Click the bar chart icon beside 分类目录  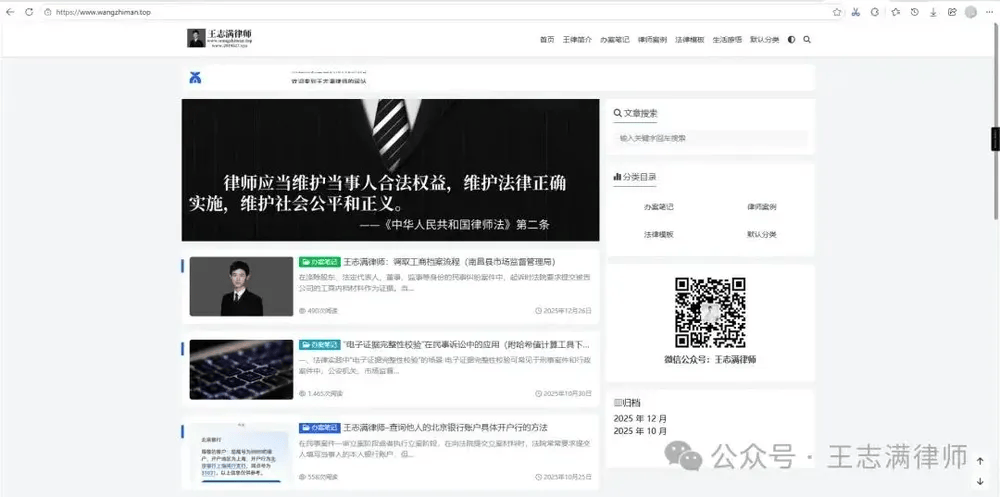pos(617,177)
